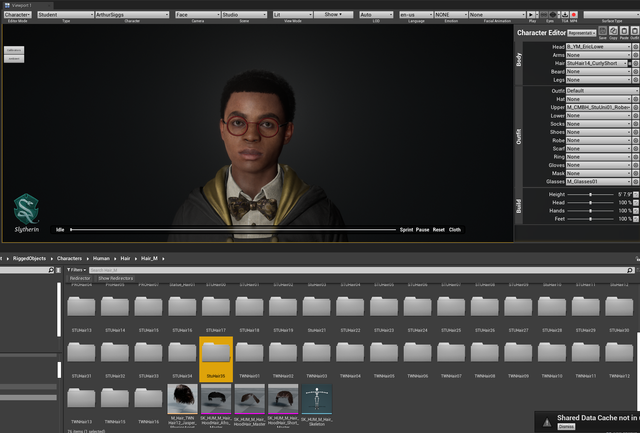Screen dimensions: 640x433
Task: Click the reset box beside Hands scale
Action: pos(636,211)
